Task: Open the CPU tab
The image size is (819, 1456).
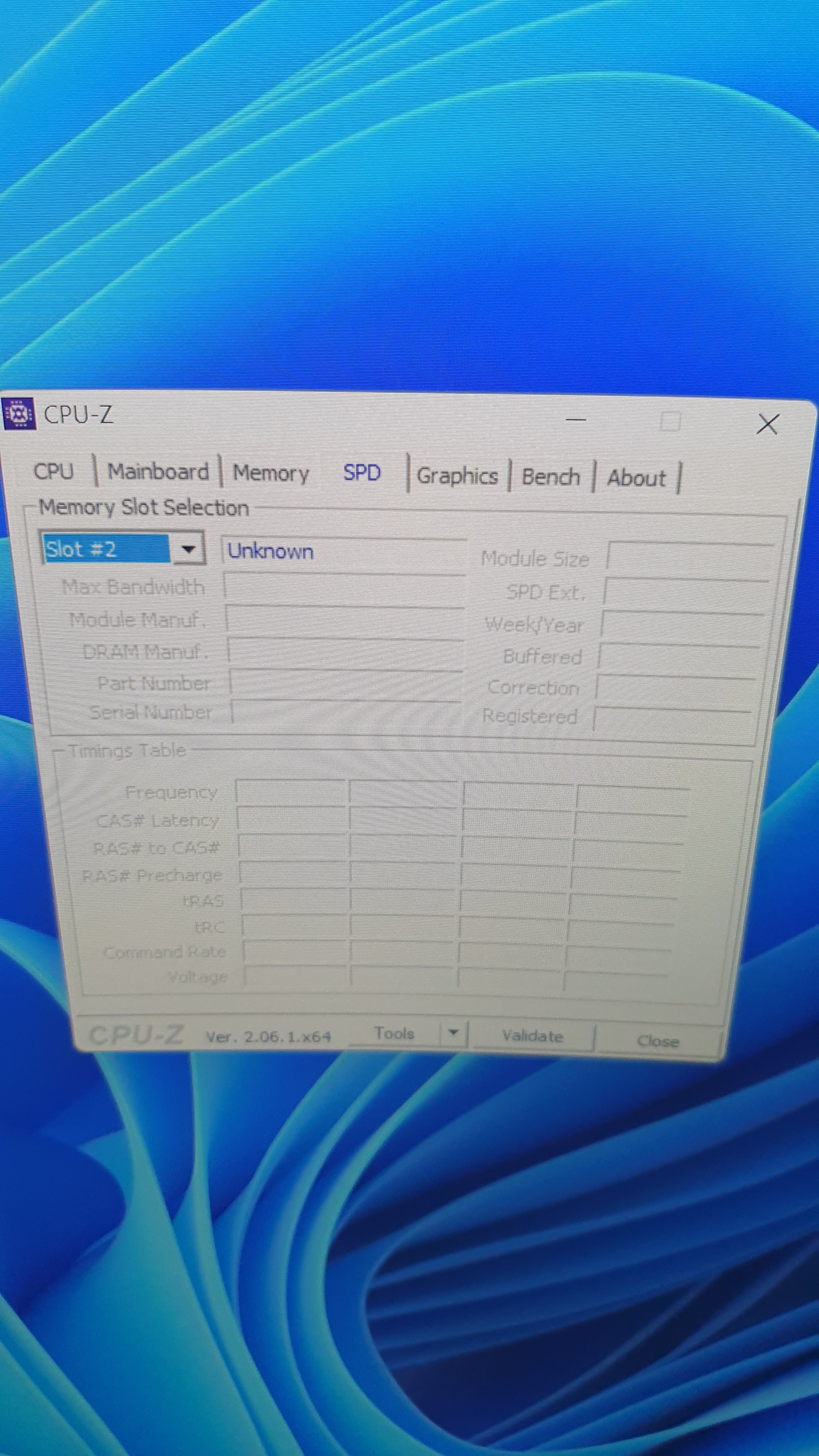Action: coord(54,471)
